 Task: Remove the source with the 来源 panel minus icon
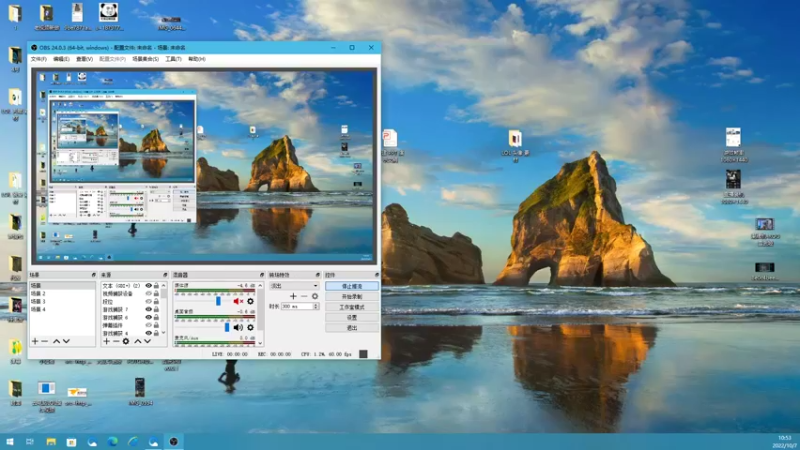pos(116,341)
